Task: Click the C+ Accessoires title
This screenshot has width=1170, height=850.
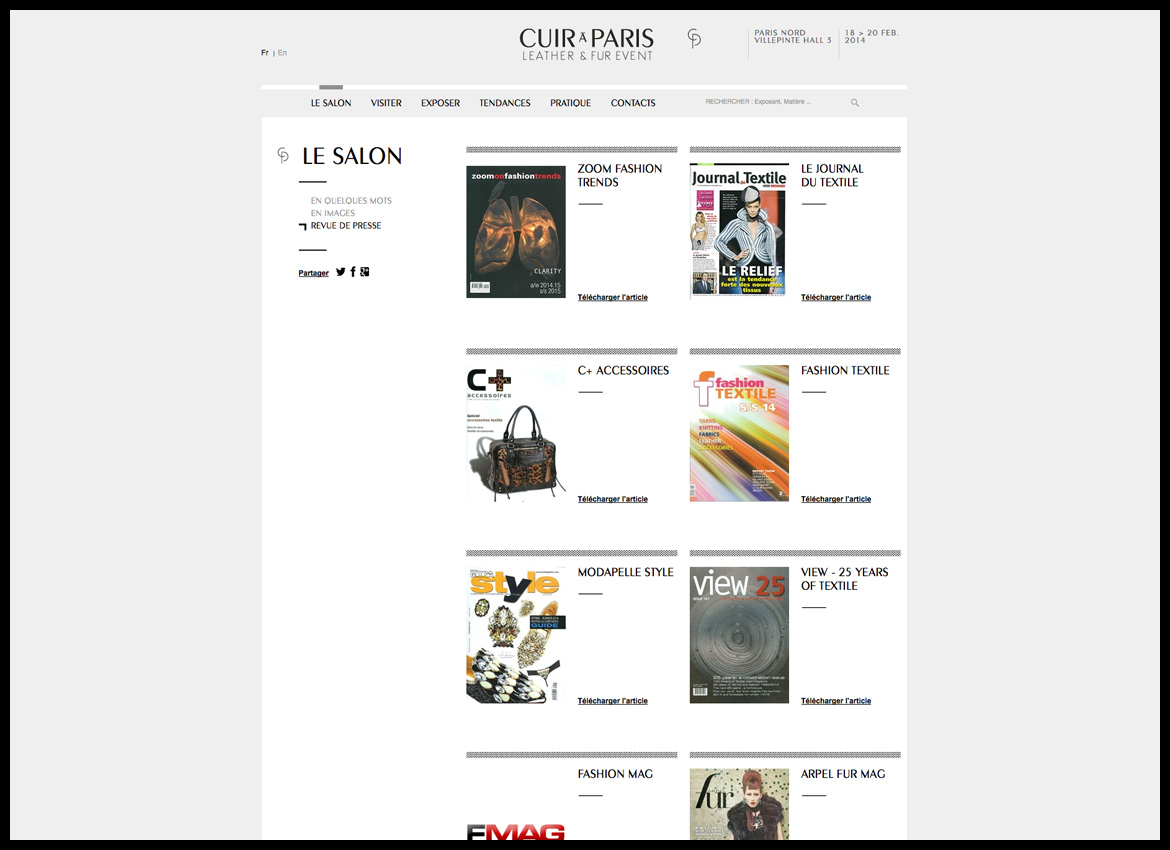Action: 623,371
